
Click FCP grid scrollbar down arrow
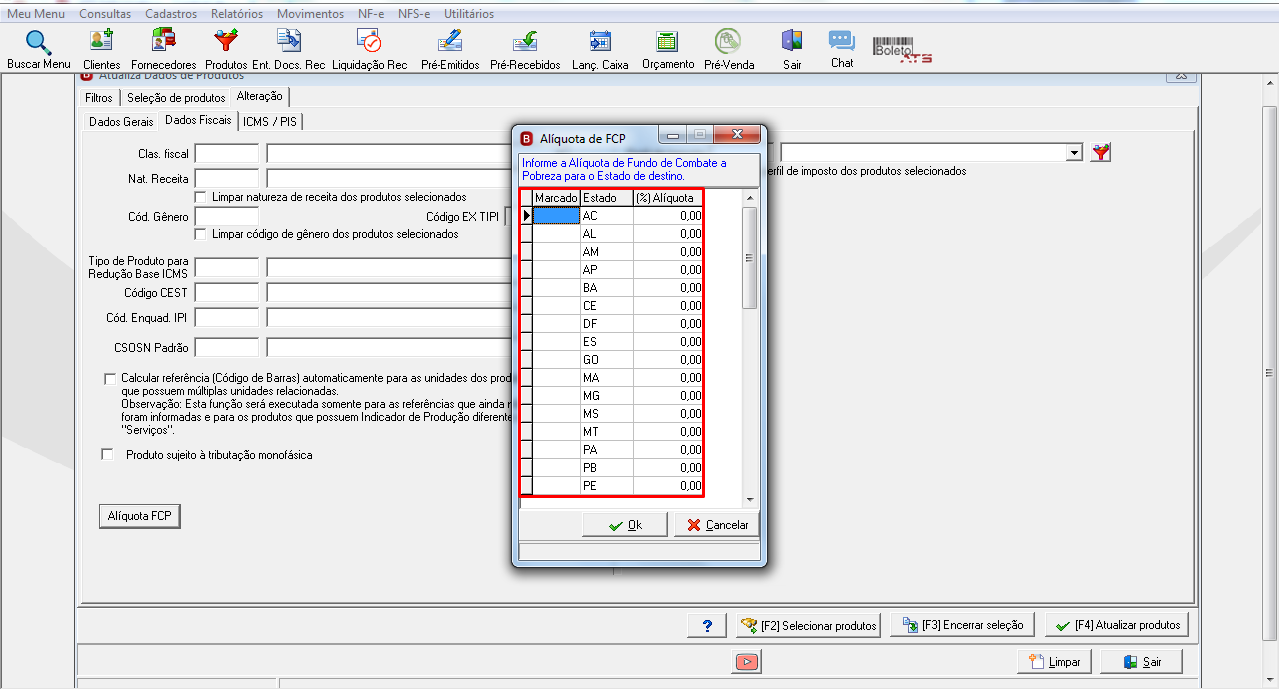[x=750, y=499]
